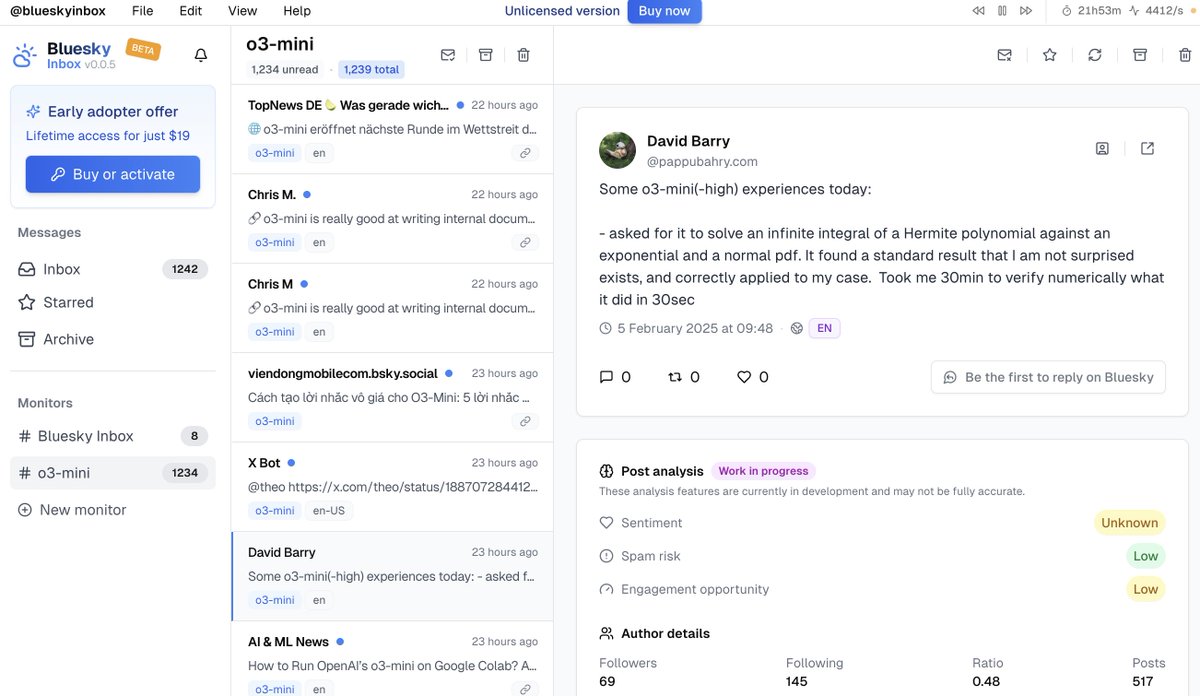The image size is (1200, 696).
Task: Open the Help menu
Action: (297, 11)
